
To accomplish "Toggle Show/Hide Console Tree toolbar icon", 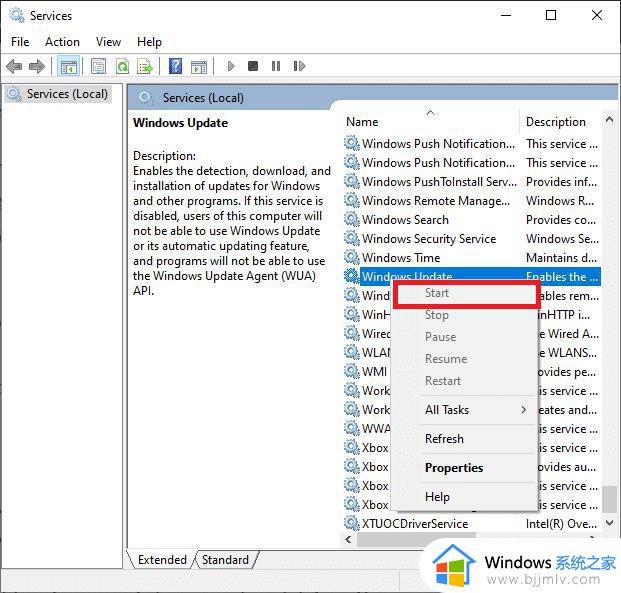I will [x=69, y=66].
